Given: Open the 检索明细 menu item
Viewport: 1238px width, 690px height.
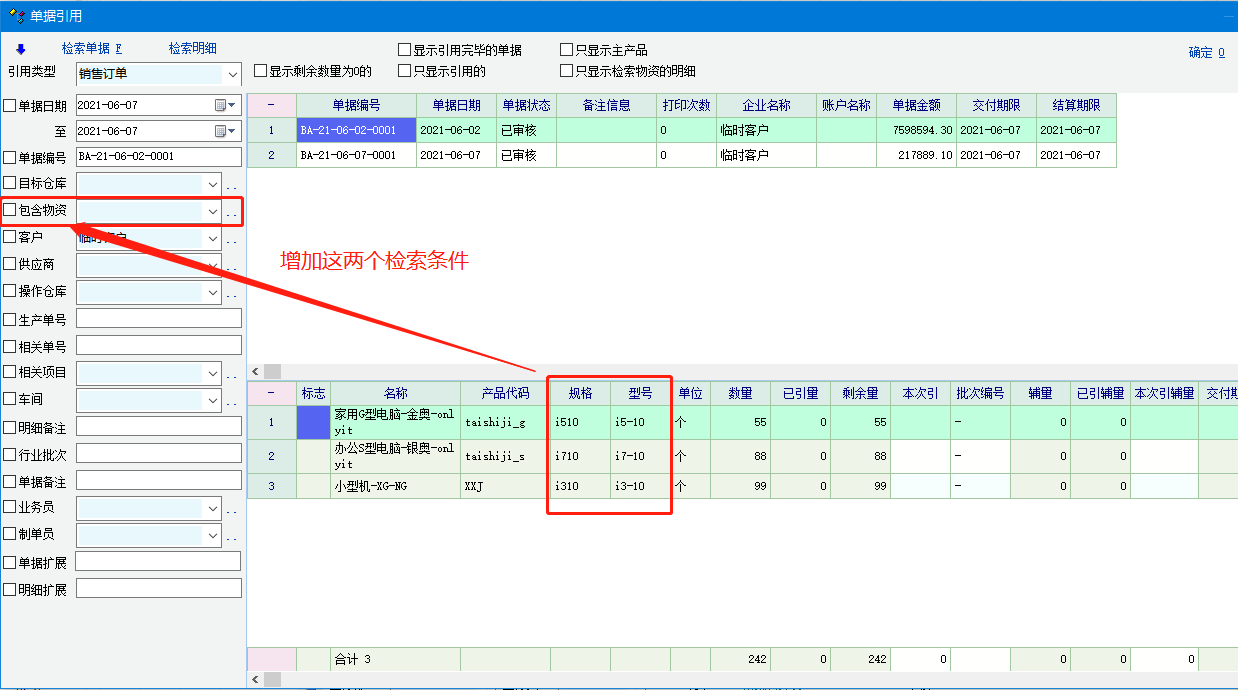Looking at the screenshot, I should (x=192, y=48).
